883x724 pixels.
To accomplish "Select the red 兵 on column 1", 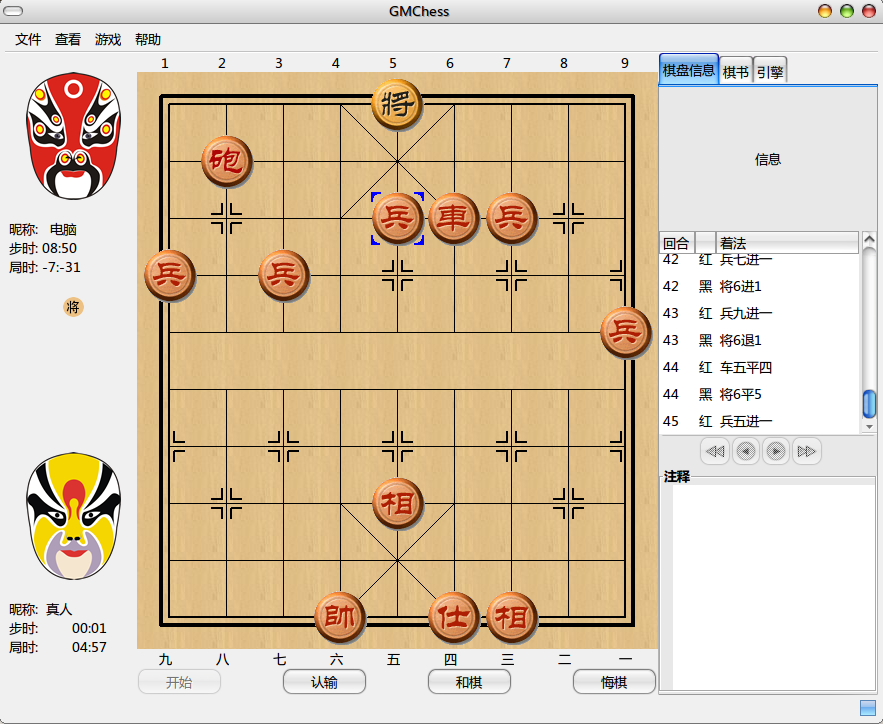I will [170, 275].
